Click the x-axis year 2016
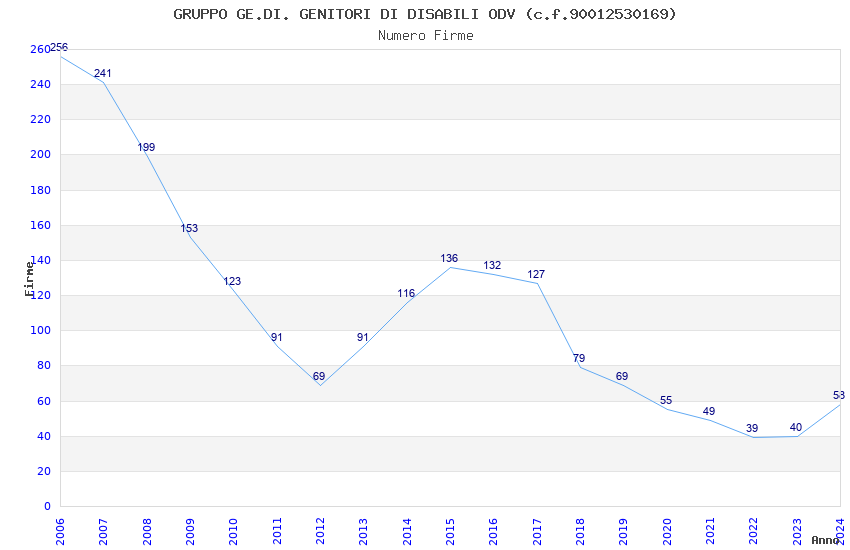This screenshot has height=550, width=850. (493, 532)
